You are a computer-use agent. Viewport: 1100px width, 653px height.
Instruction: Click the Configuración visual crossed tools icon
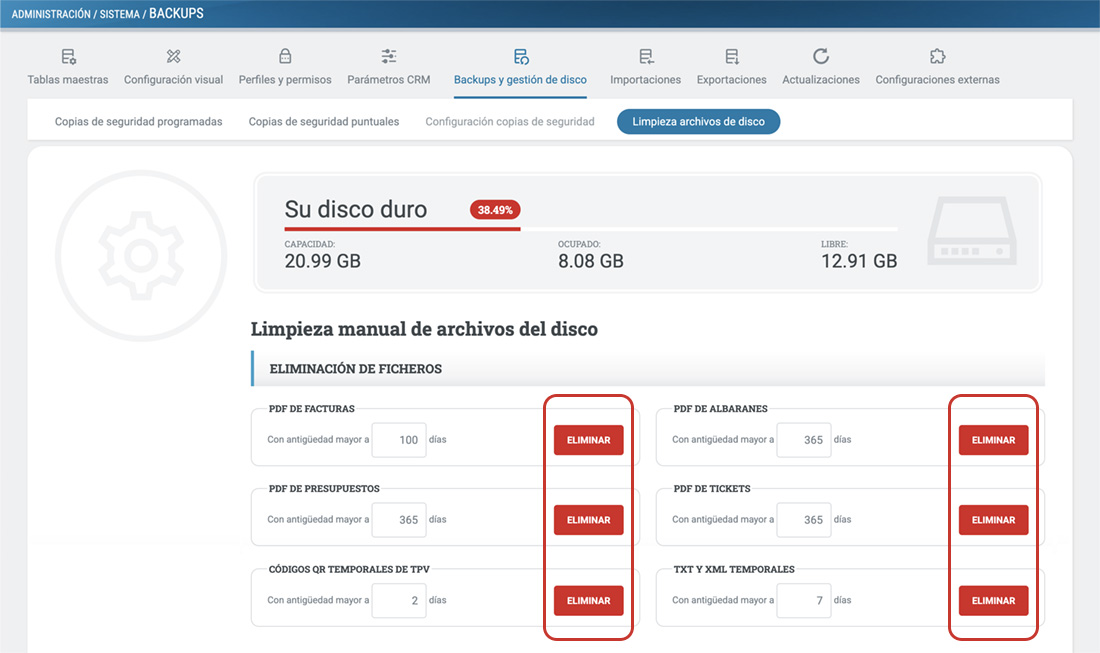(x=173, y=56)
